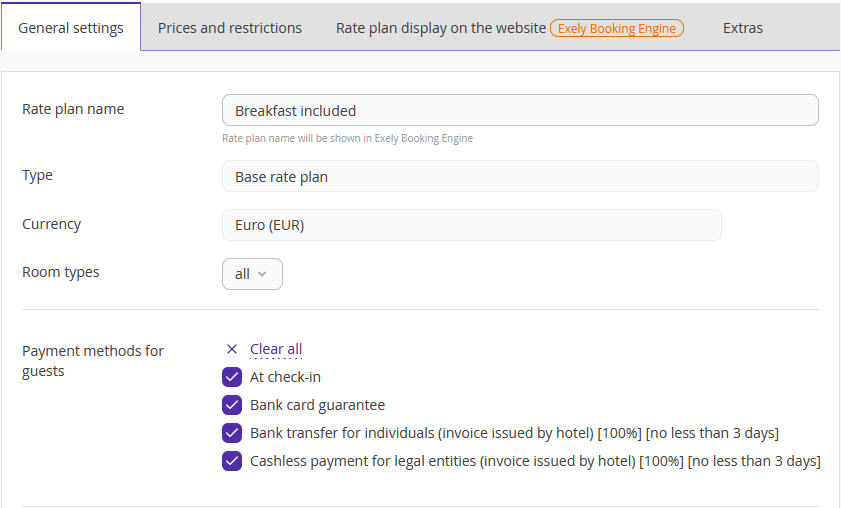The height and width of the screenshot is (508, 841).
Task: Open the Extras tab
Action: pyautogui.click(x=742, y=28)
